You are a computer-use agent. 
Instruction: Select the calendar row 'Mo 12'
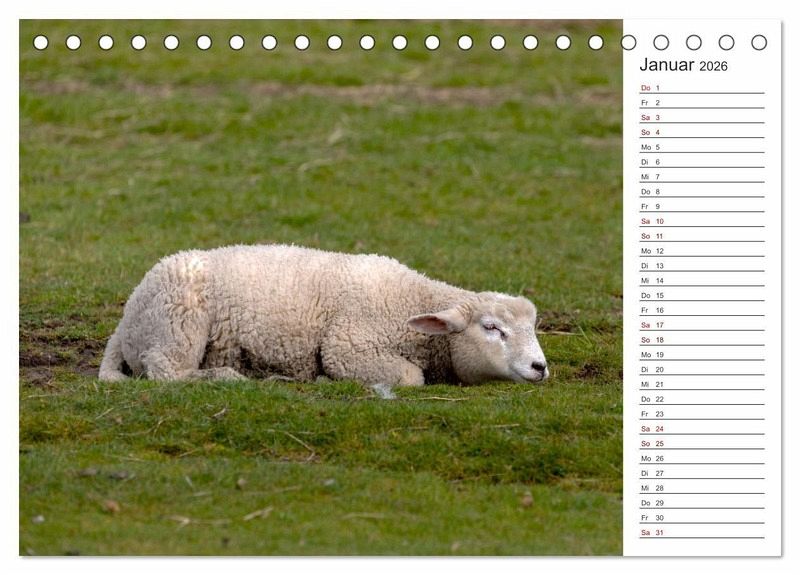click(x=702, y=251)
